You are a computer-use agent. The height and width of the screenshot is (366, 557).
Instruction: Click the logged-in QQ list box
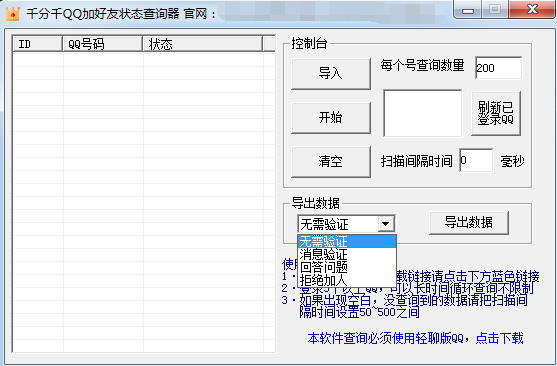point(423,113)
